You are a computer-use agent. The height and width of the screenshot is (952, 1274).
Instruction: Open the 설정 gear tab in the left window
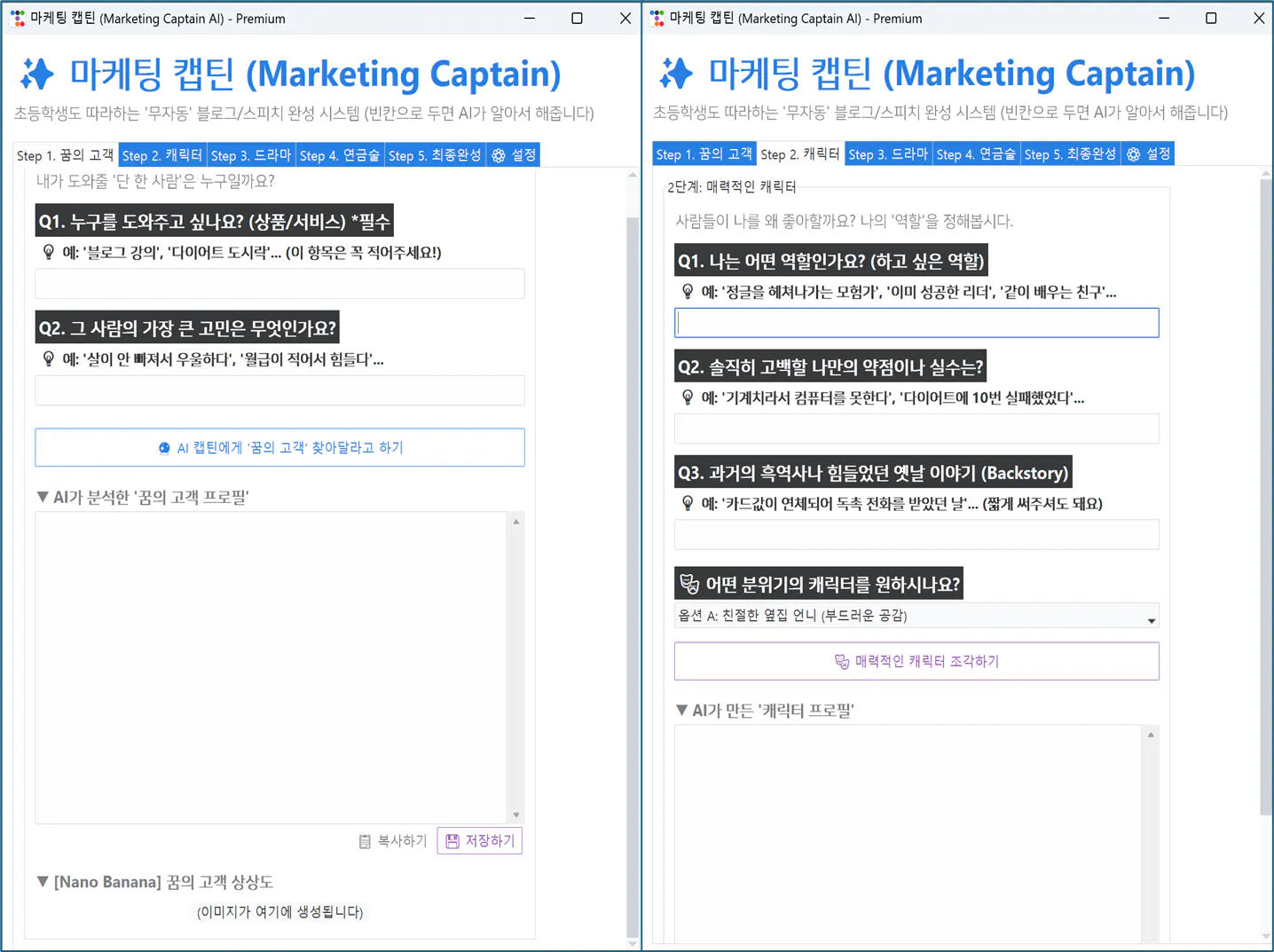513,153
